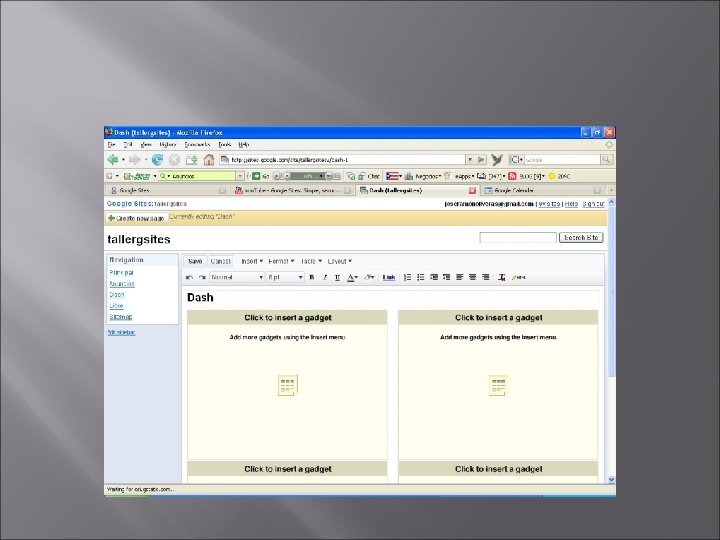Click the Edit sidebar link
Image resolution: width=720 pixels, height=540 pixels.
coord(121,332)
